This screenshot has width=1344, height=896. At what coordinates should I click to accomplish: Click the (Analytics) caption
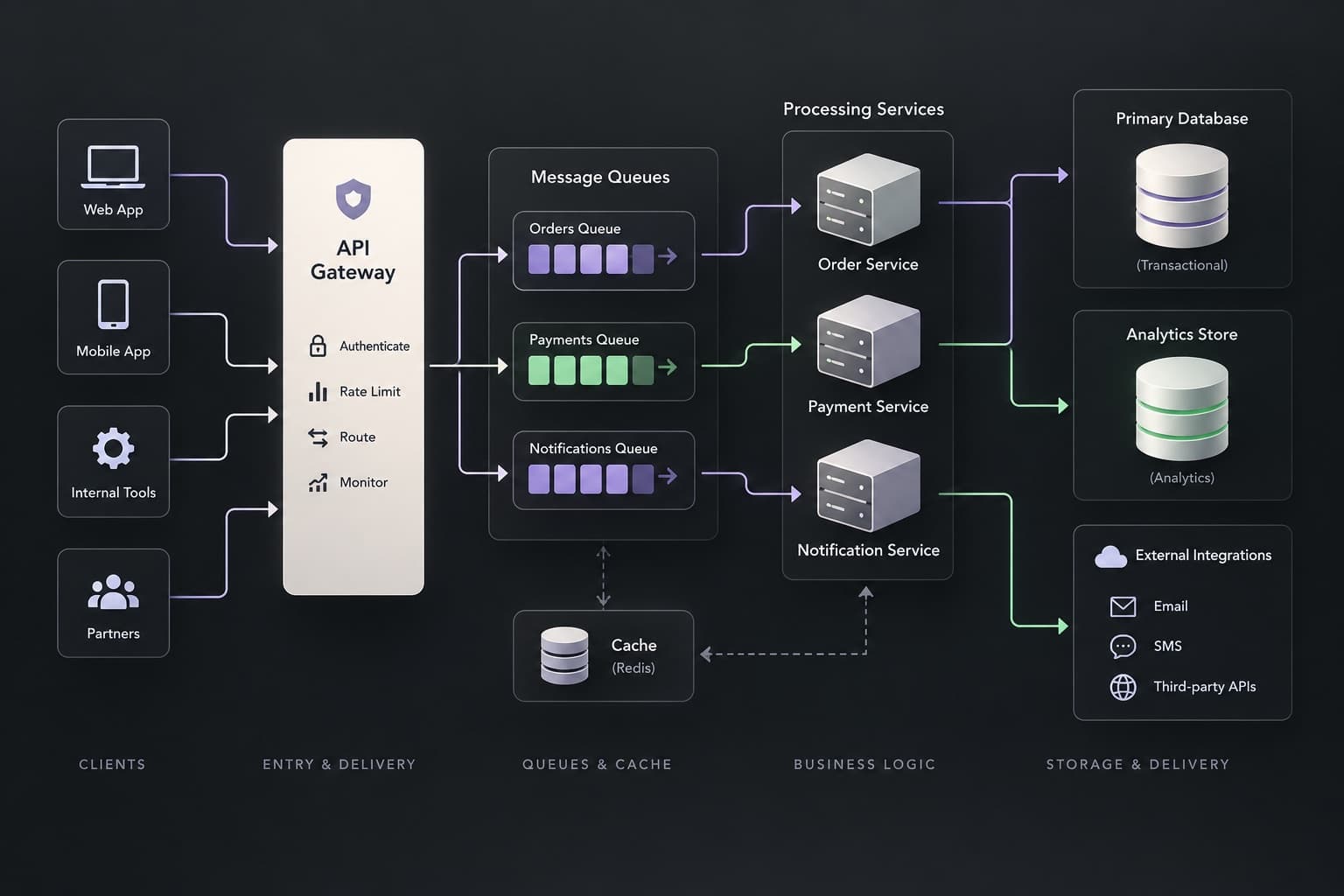(1182, 478)
